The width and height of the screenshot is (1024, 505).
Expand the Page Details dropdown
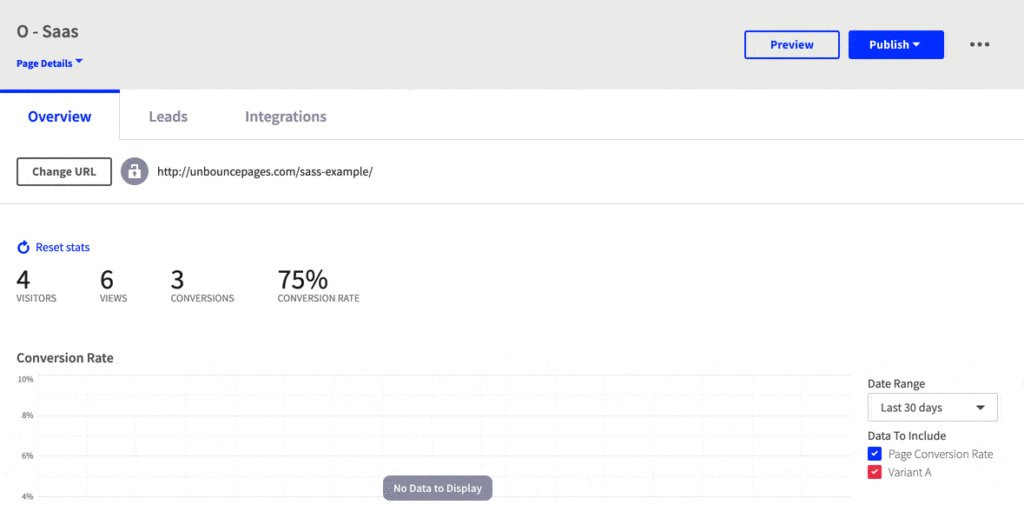(50, 63)
